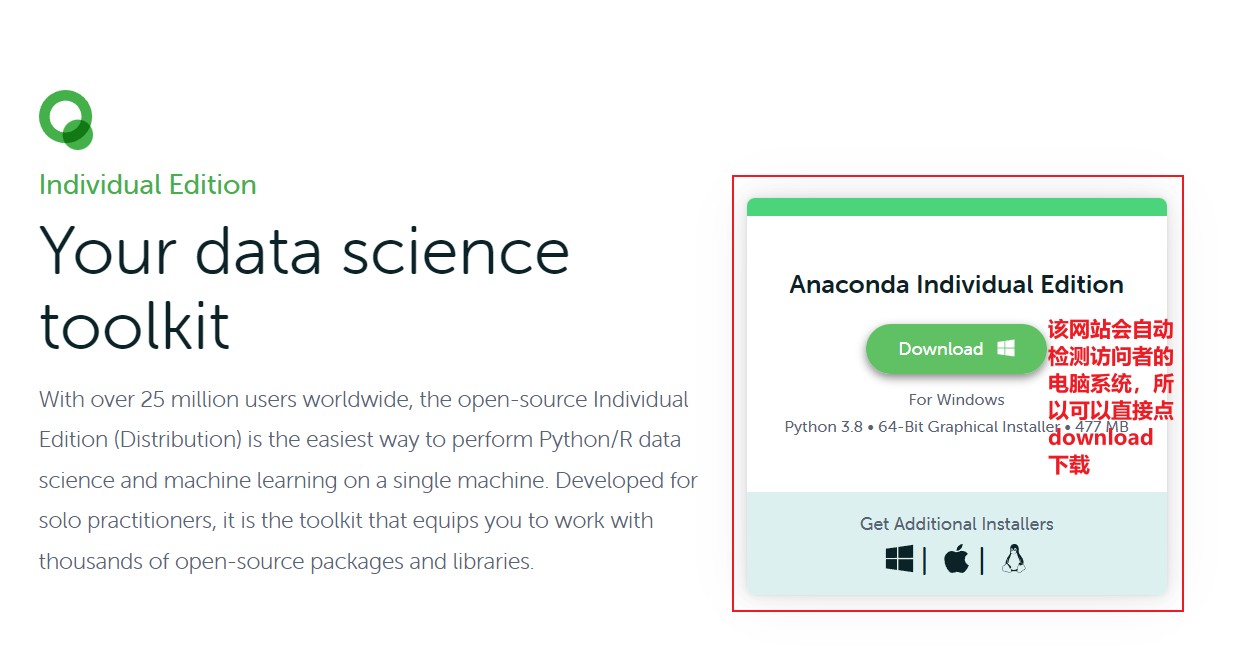Screen dimensions: 1251x658
Task: Click the green bar atop download card
Action: (x=956, y=207)
